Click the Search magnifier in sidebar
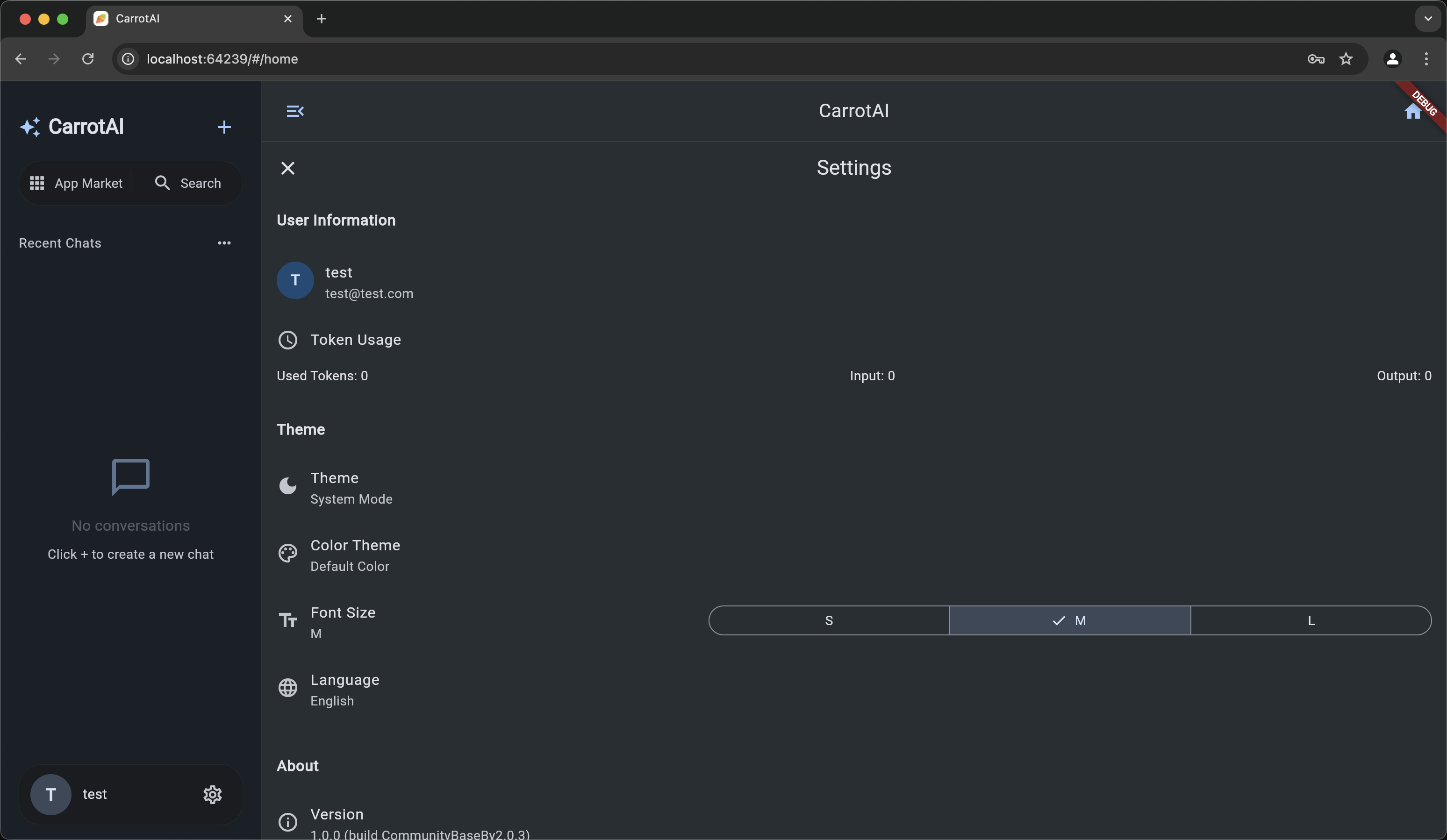 [163, 183]
